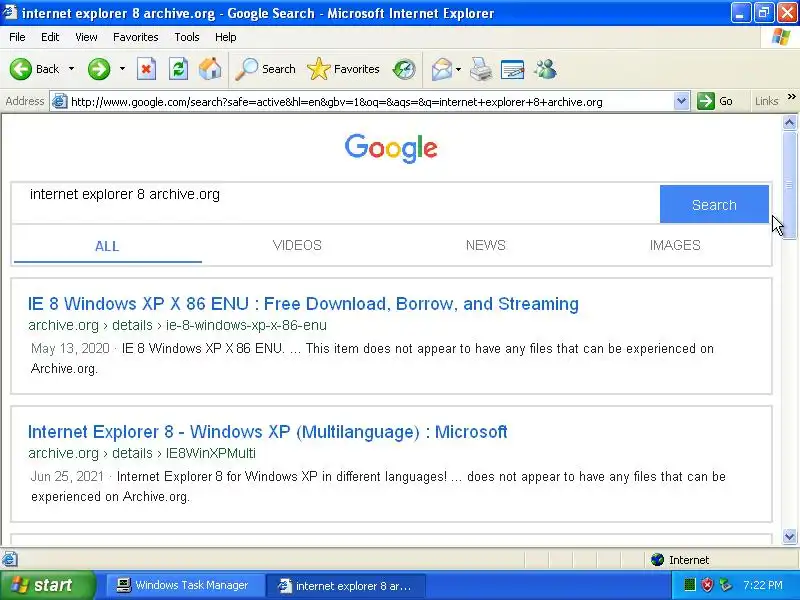Click the IE8WinXPMulti breadcrumb text

[211, 453]
